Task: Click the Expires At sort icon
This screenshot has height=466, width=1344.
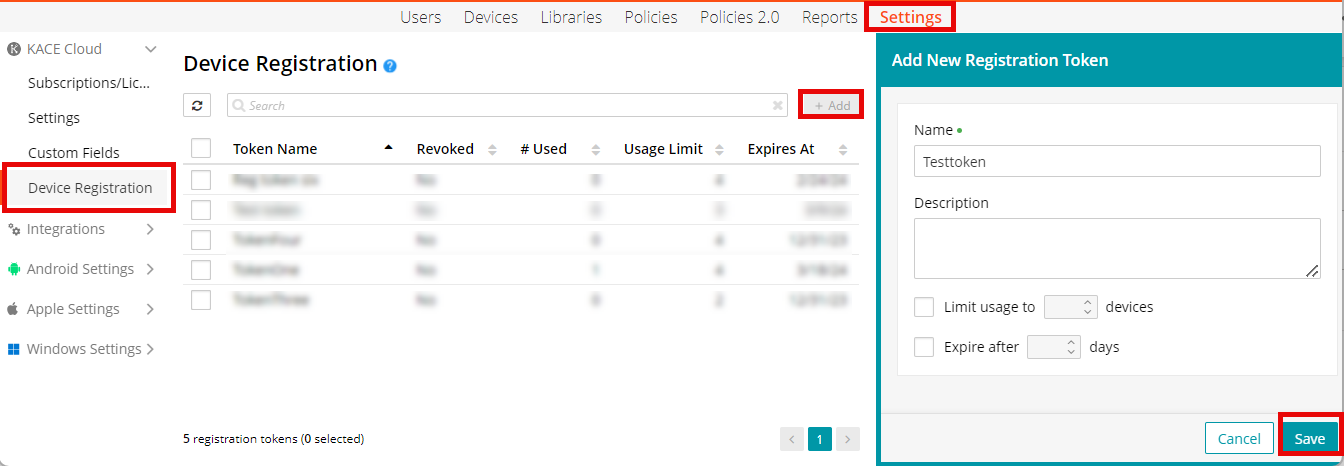Action: [x=843, y=150]
